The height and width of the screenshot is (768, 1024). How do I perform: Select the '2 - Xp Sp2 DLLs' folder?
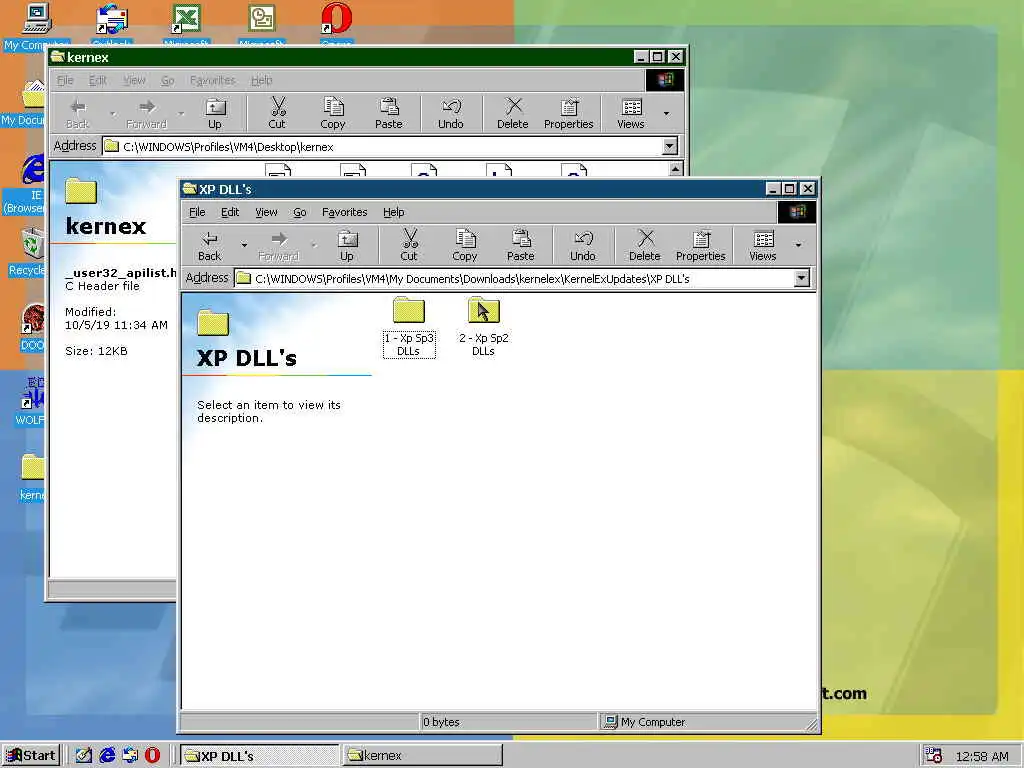483,327
